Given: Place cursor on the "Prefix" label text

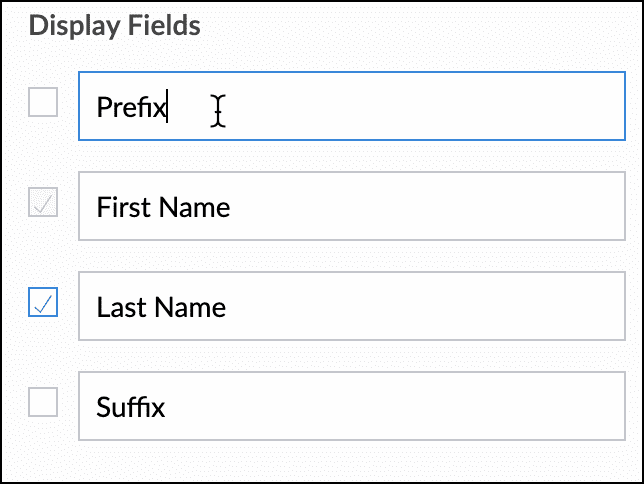Looking at the screenshot, I should point(130,107).
